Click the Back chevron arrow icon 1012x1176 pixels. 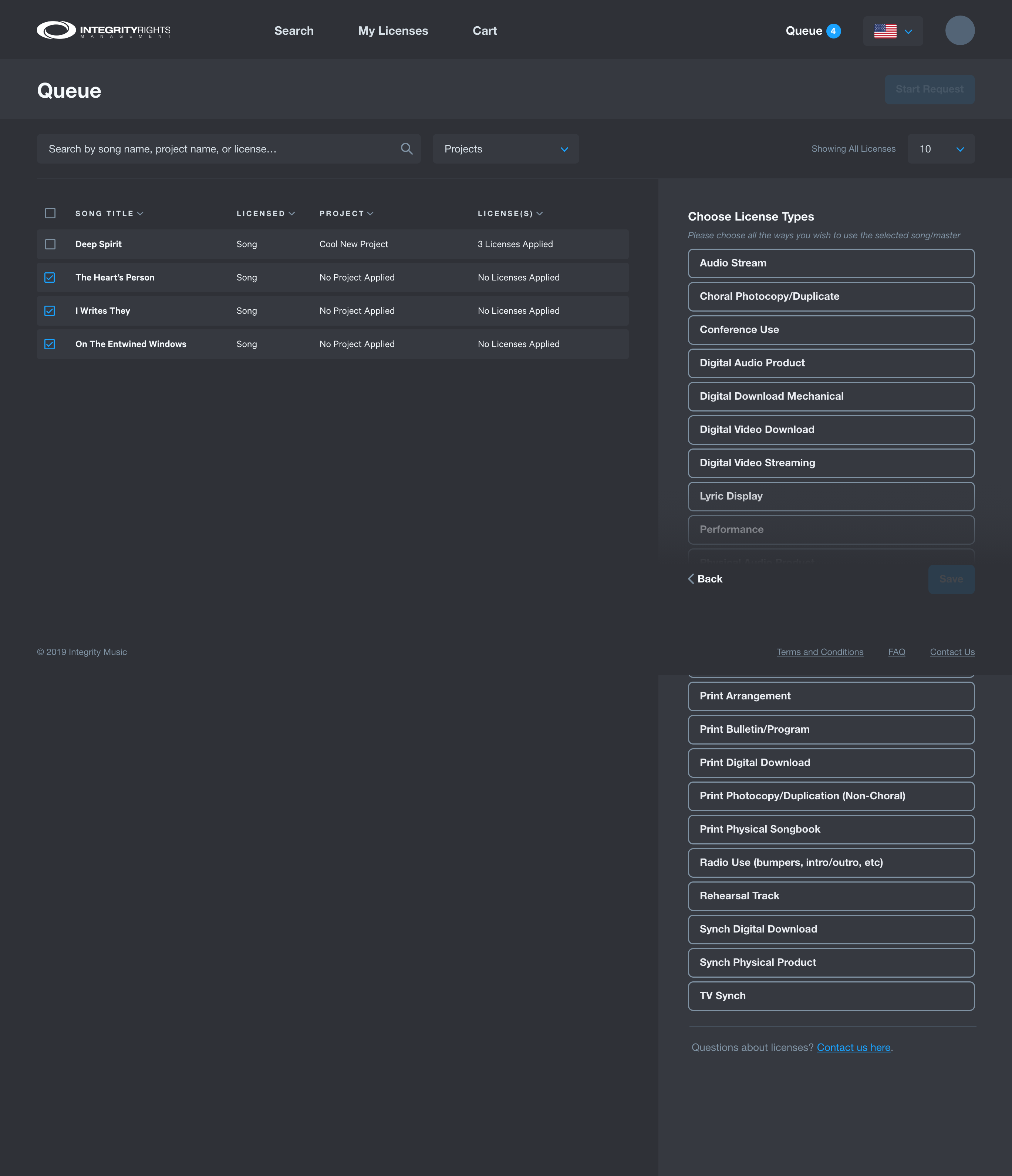pyautogui.click(x=691, y=579)
